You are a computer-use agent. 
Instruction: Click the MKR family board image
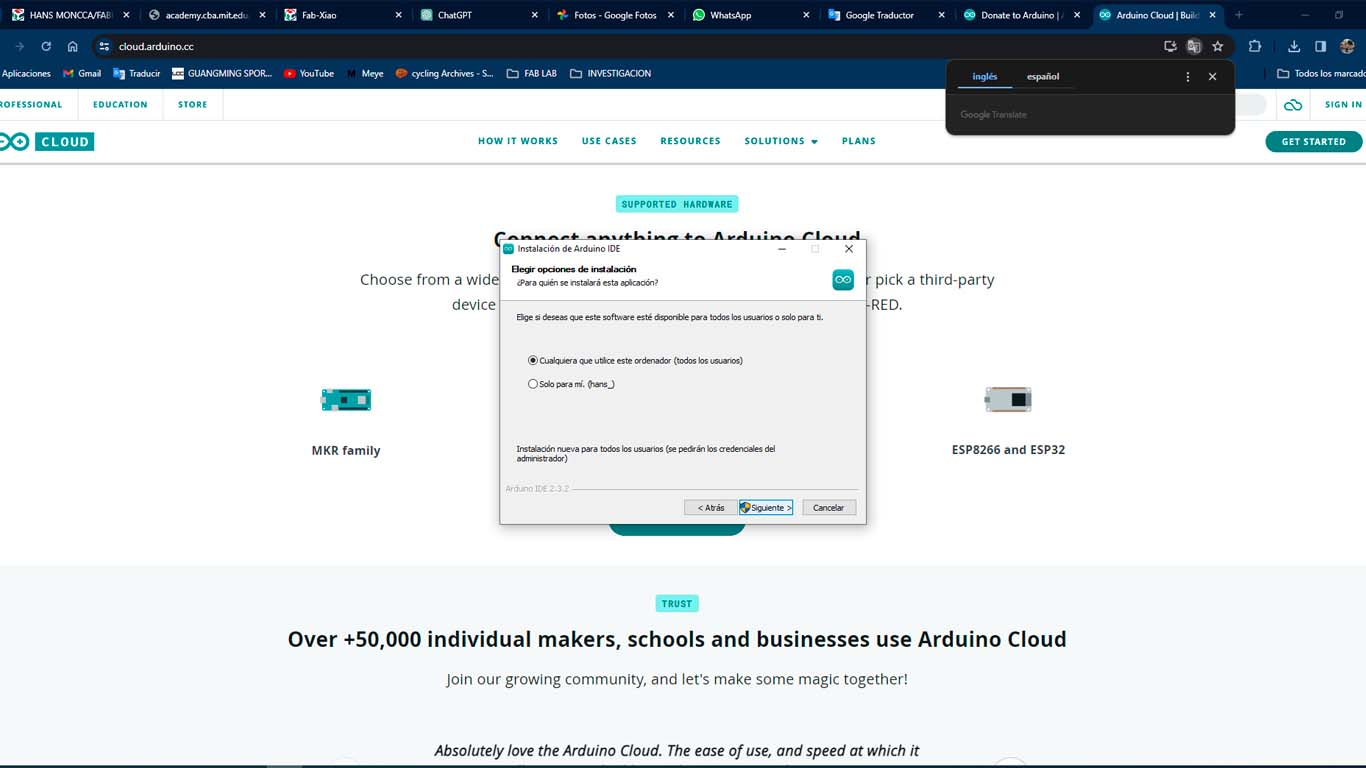(346, 400)
